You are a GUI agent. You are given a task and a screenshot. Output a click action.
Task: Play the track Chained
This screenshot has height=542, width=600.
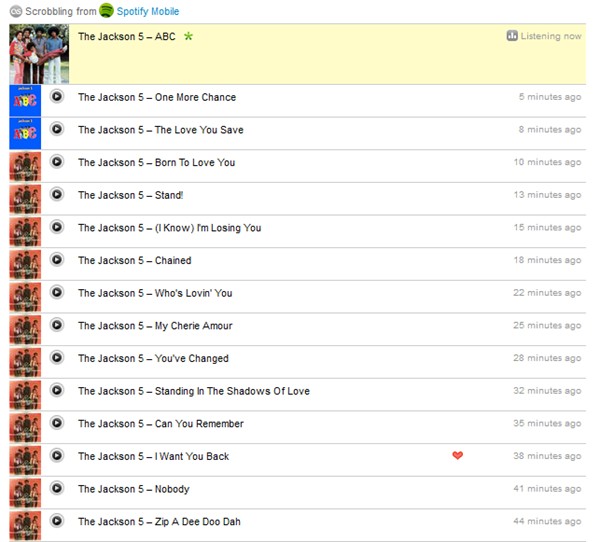pyautogui.click(x=57, y=260)
